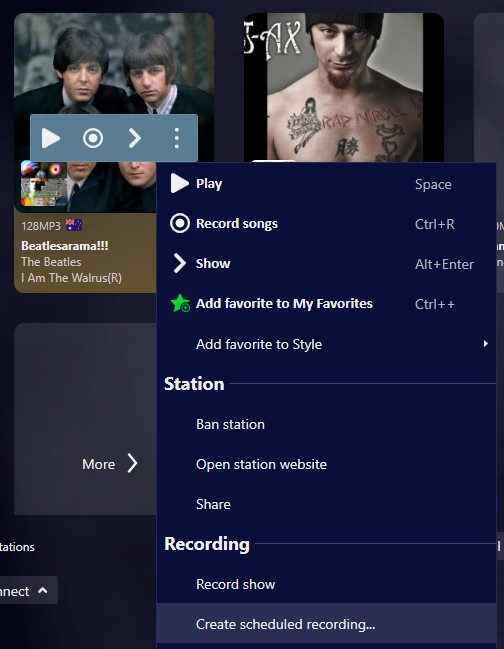Expand the Add favorite to Style submenu arrow

point(485,344)
